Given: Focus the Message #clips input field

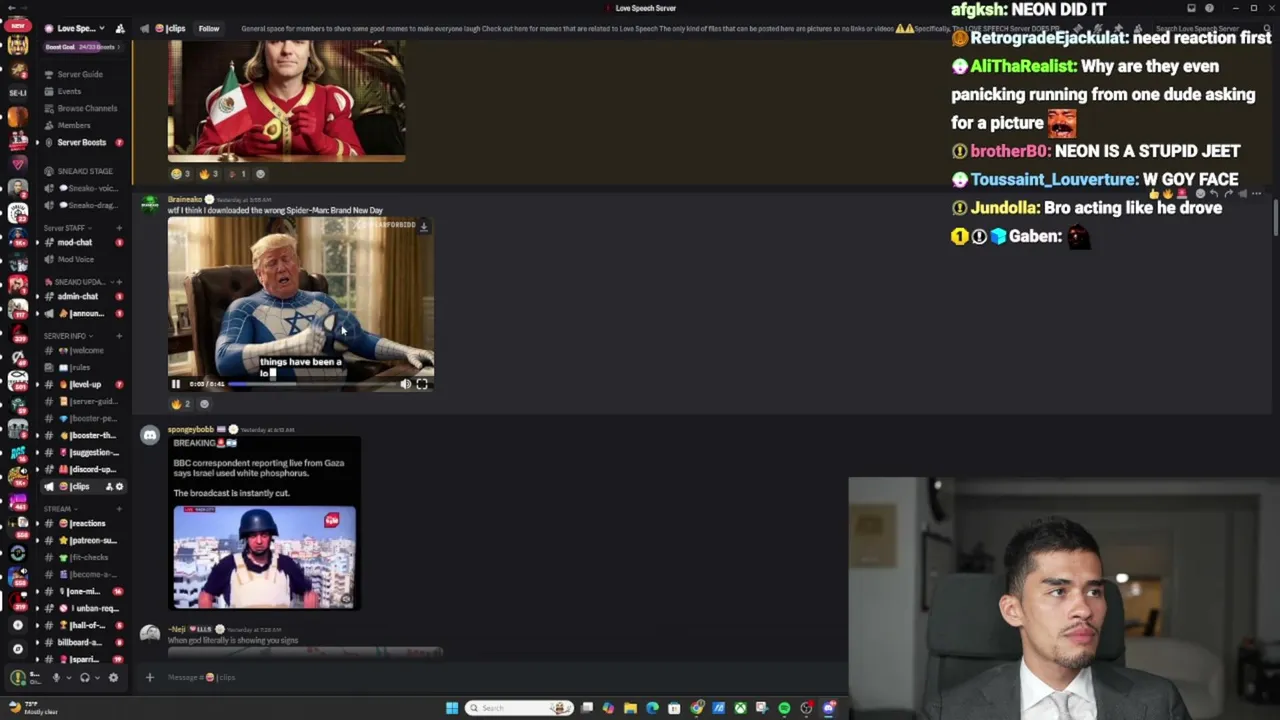Looking at the screenshot, I should [x=500, y=677].
